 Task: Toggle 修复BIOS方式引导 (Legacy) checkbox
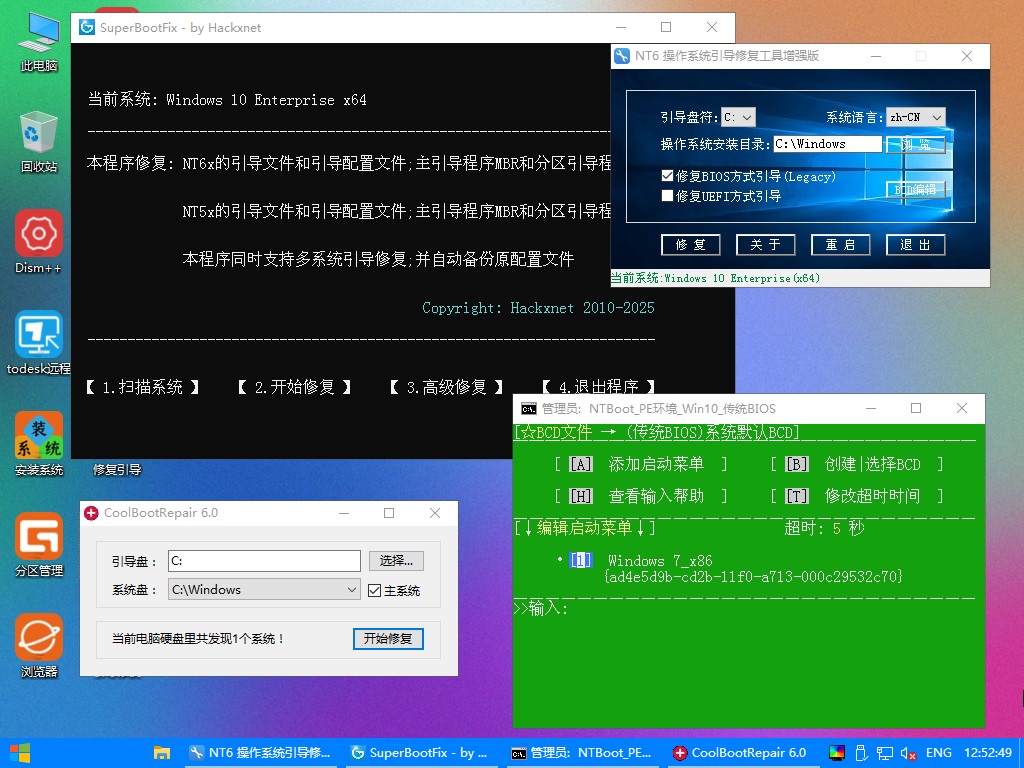668,176
